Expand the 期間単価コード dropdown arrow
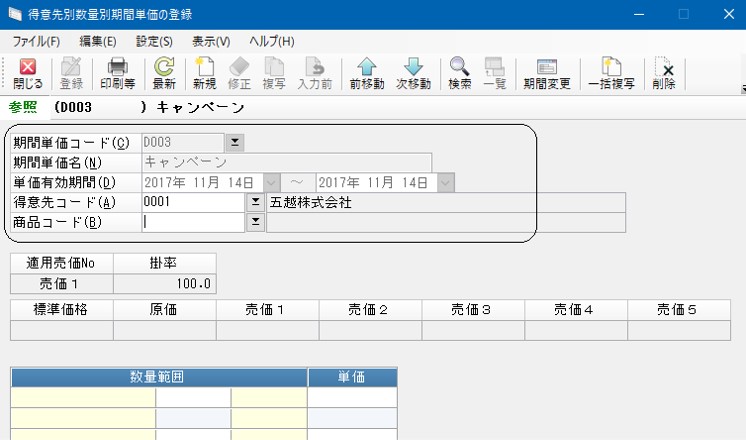 tap(234, 142)
